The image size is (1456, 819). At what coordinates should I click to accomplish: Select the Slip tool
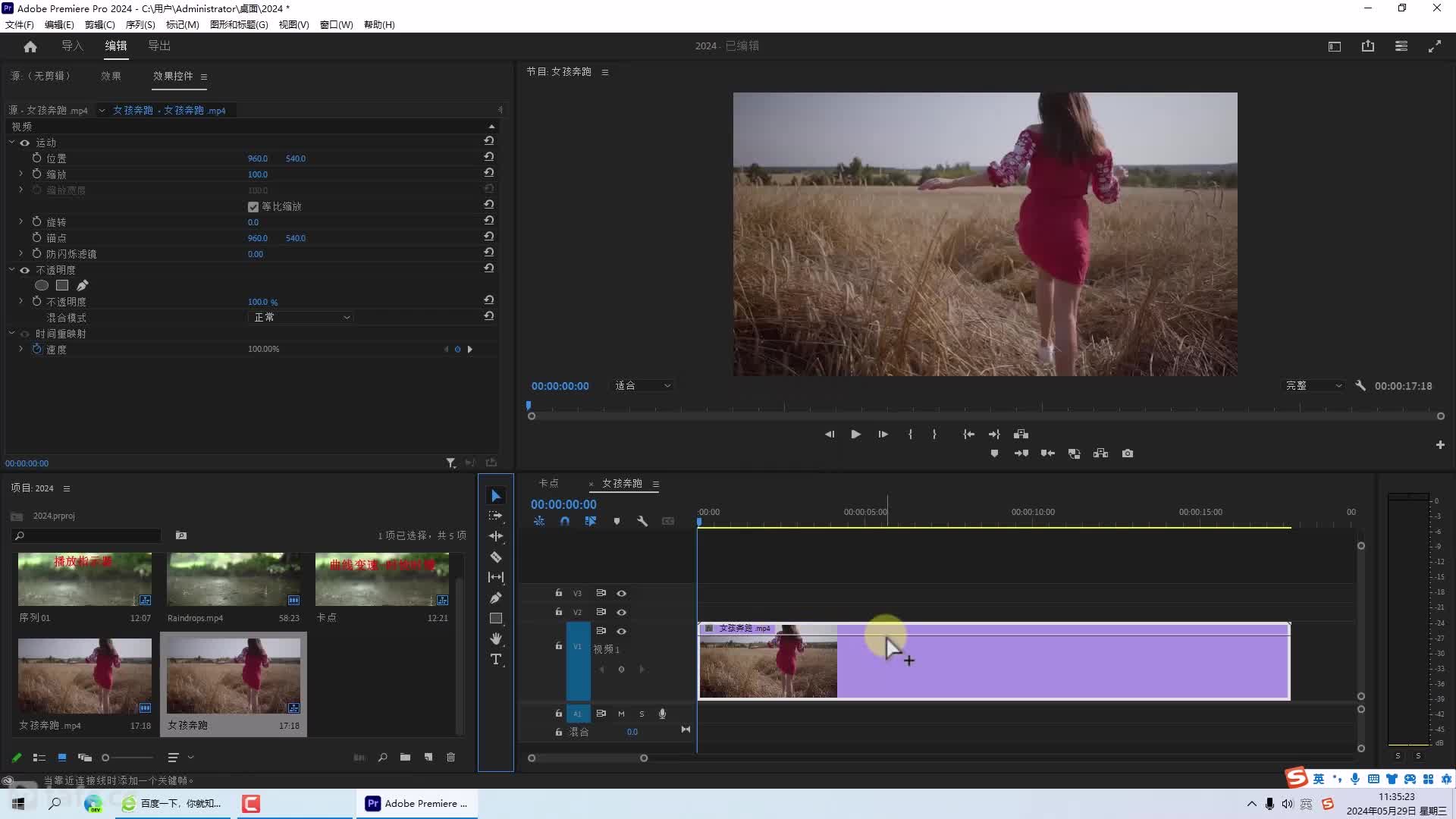pos(496,577)
